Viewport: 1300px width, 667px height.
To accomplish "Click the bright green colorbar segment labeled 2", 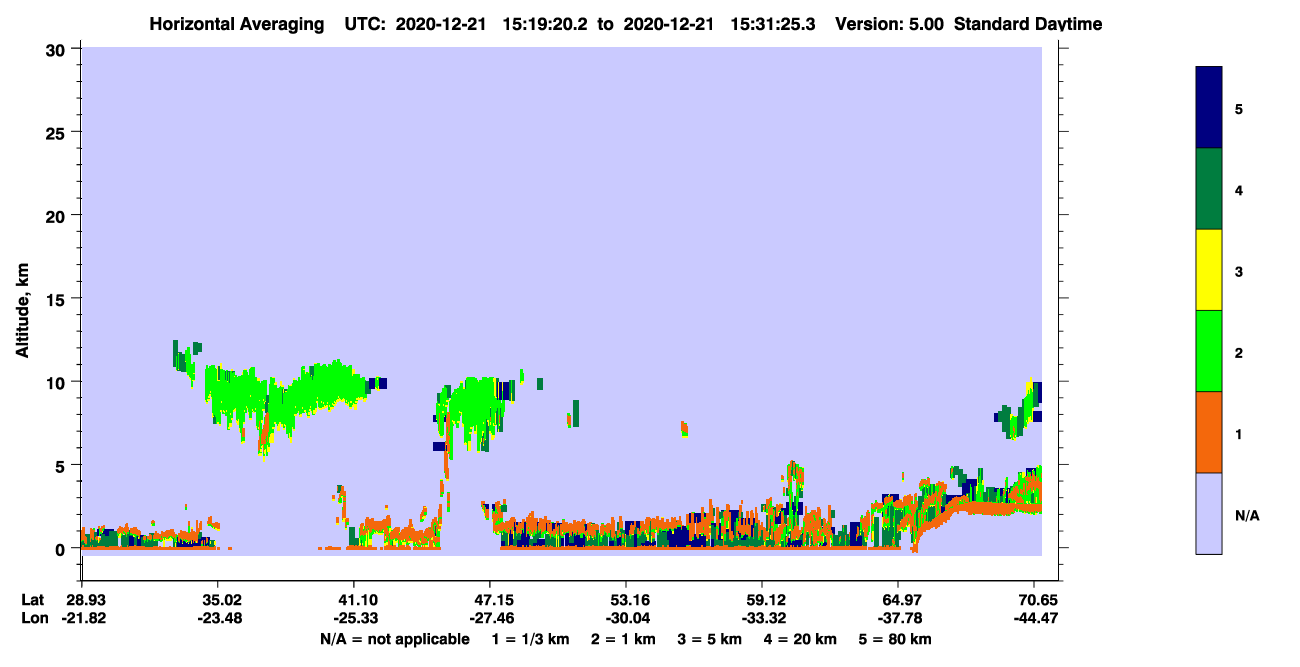I will tap(1209, 351).
